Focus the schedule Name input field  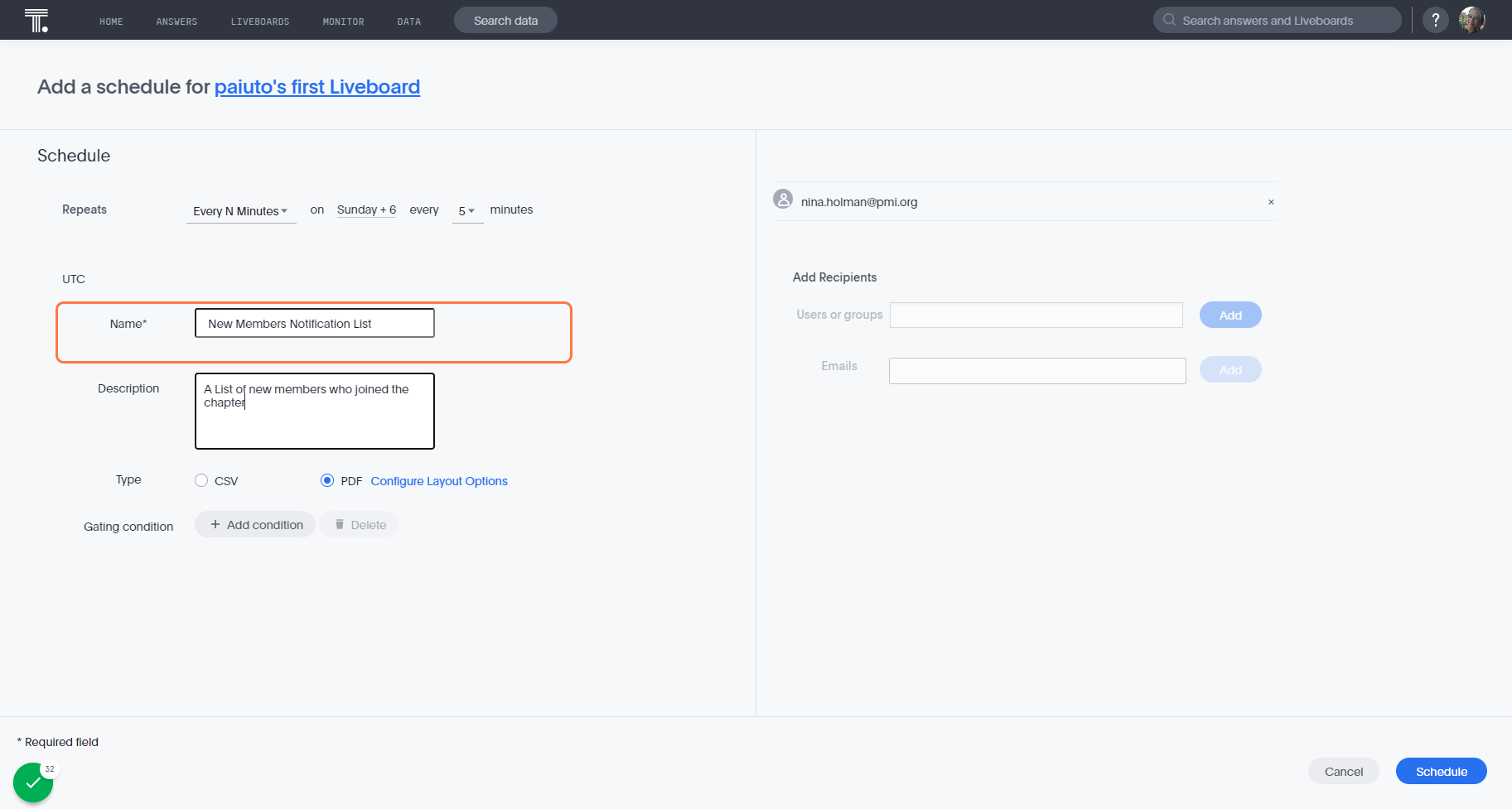315,323
